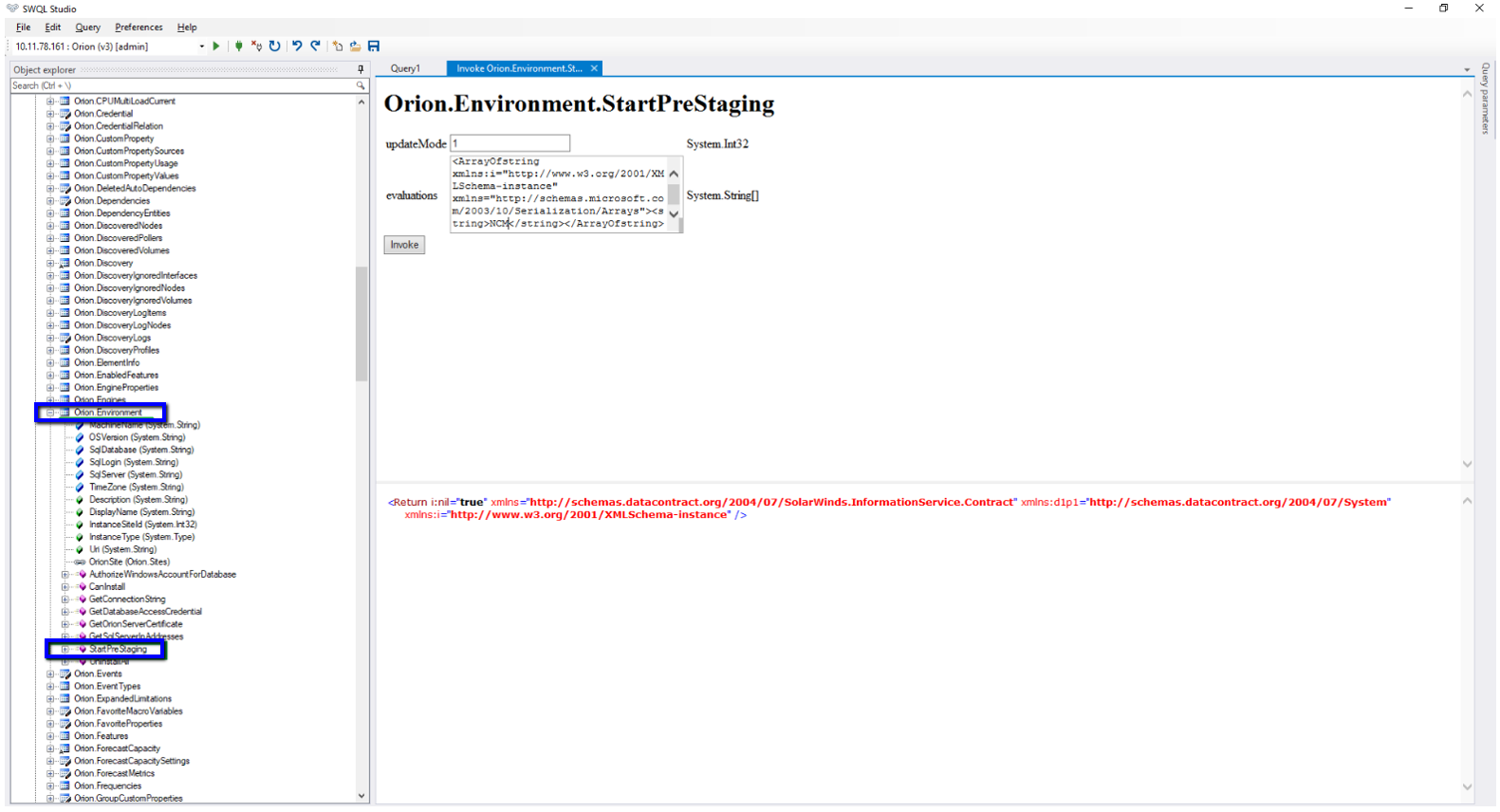Open the Edit menu
1500x812 pixels.
coord(53,28)
